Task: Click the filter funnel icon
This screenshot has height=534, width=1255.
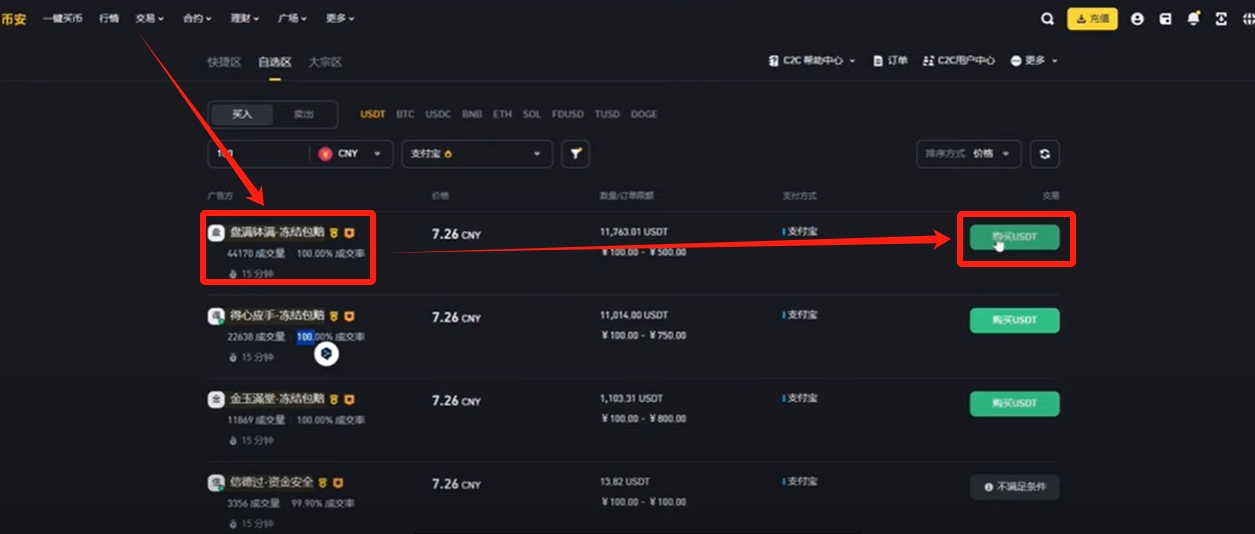Action: [575, 154]
